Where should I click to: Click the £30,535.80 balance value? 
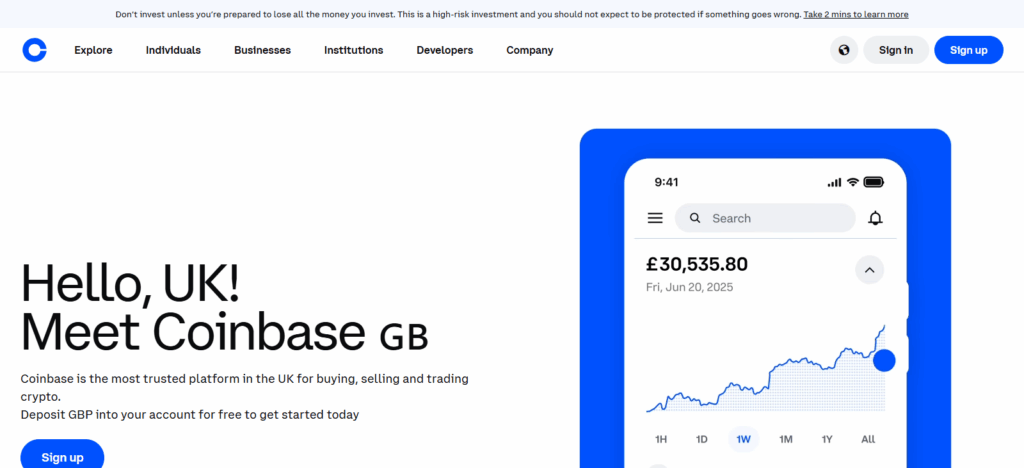click(x=697, y=264)
